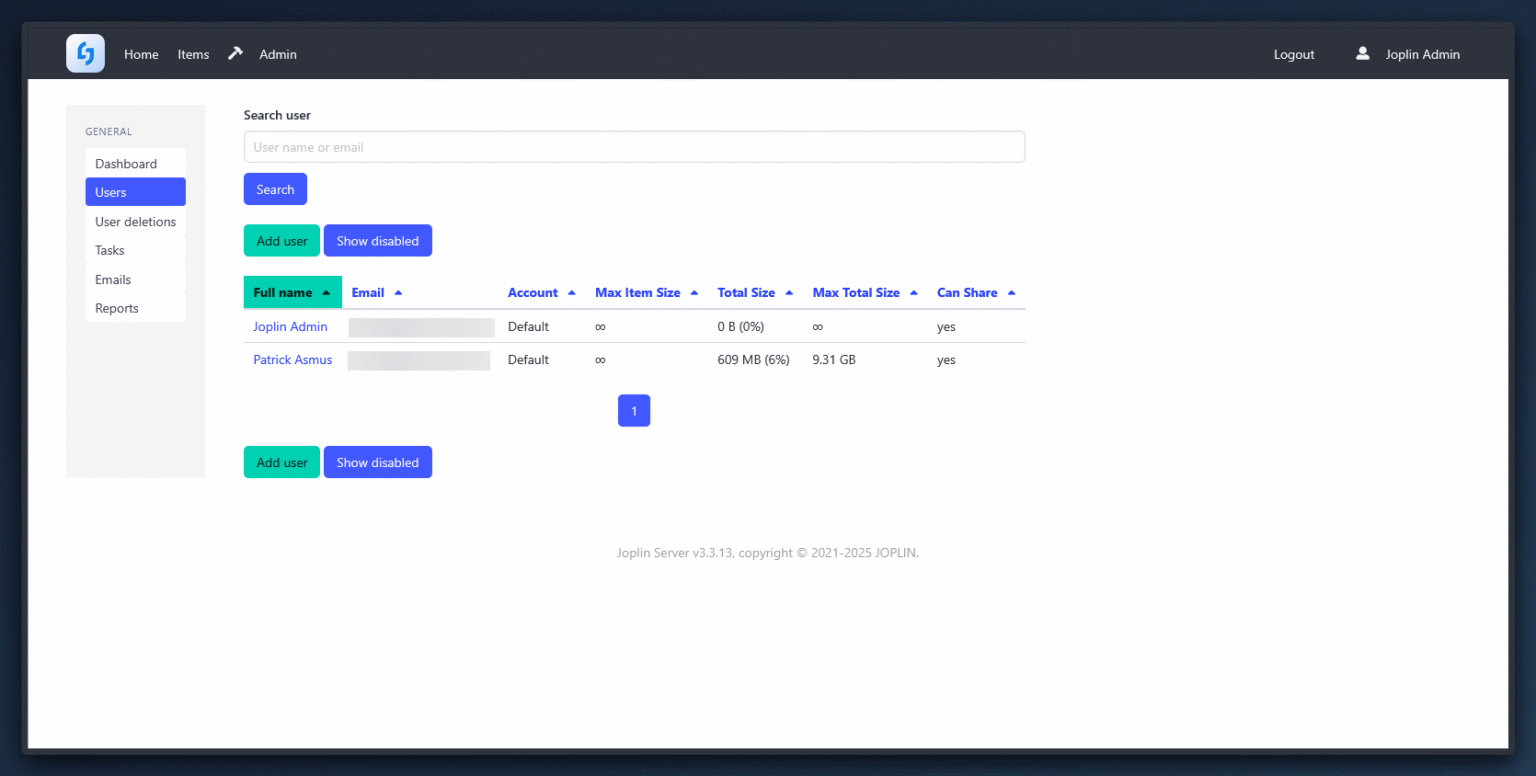This screenshot has height=776, width=1536.
Task: Click the page 1 pagination button
Action: point(634,410)
